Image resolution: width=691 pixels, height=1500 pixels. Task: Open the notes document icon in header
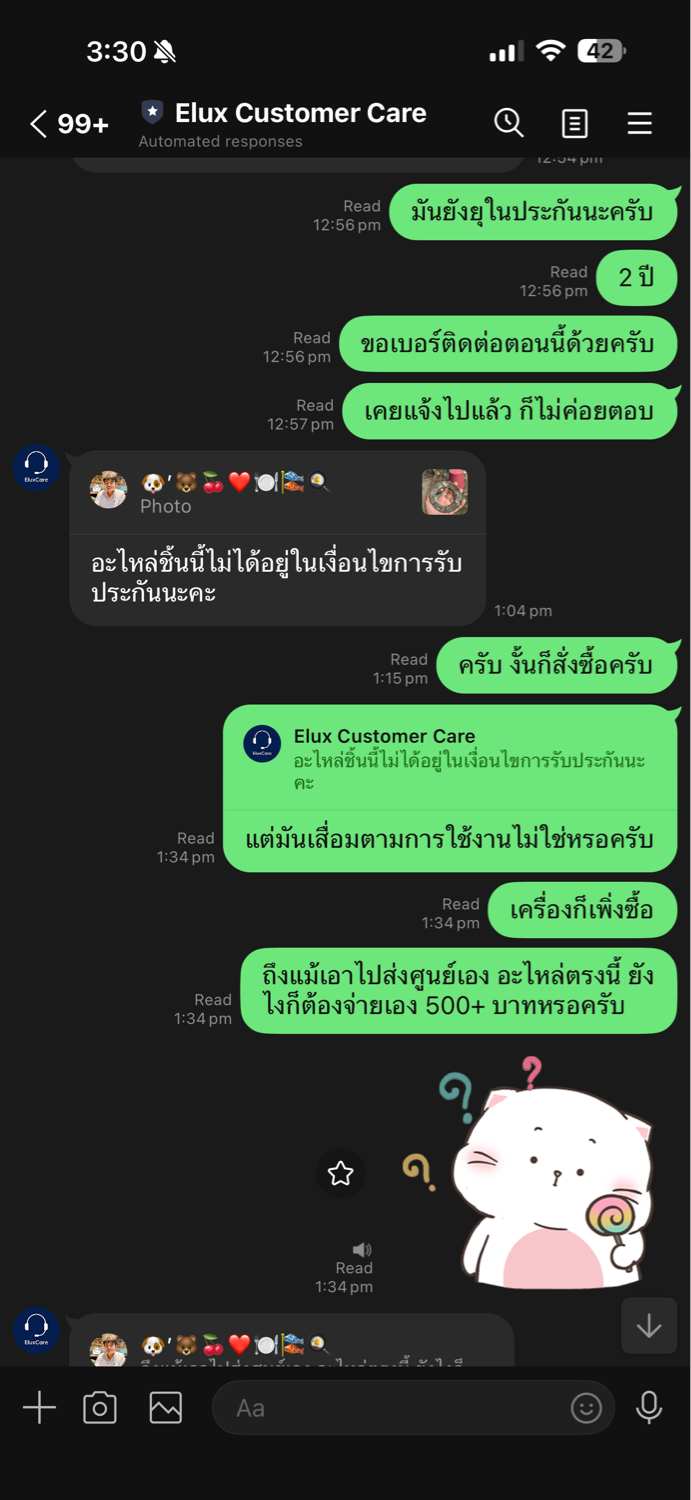pos(575,123)
